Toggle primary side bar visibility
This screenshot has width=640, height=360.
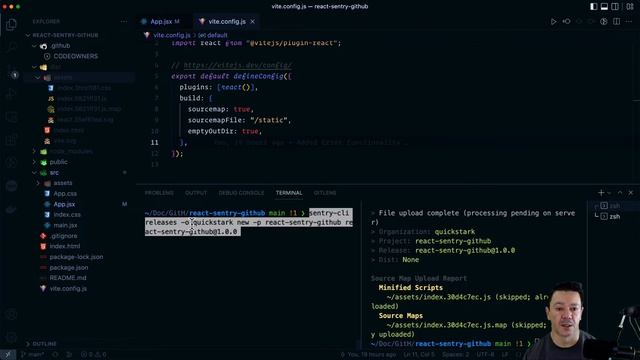point(593,7)
